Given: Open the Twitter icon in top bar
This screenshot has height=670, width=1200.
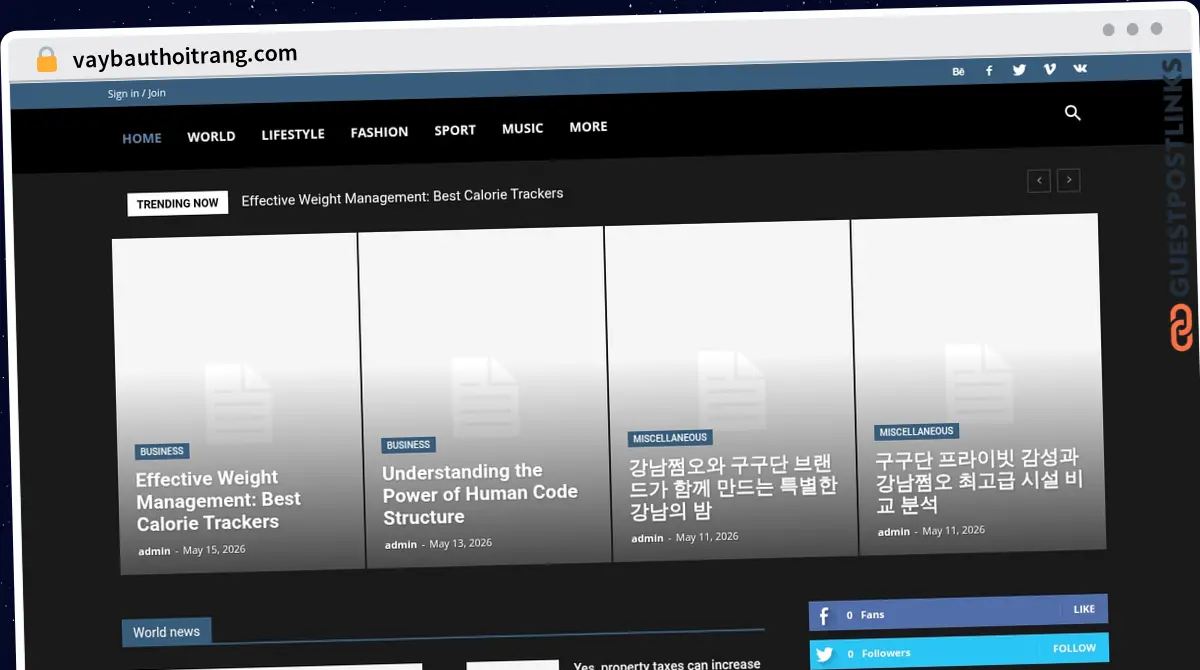Looking at the screenshot, I should tap(1019, 70).
